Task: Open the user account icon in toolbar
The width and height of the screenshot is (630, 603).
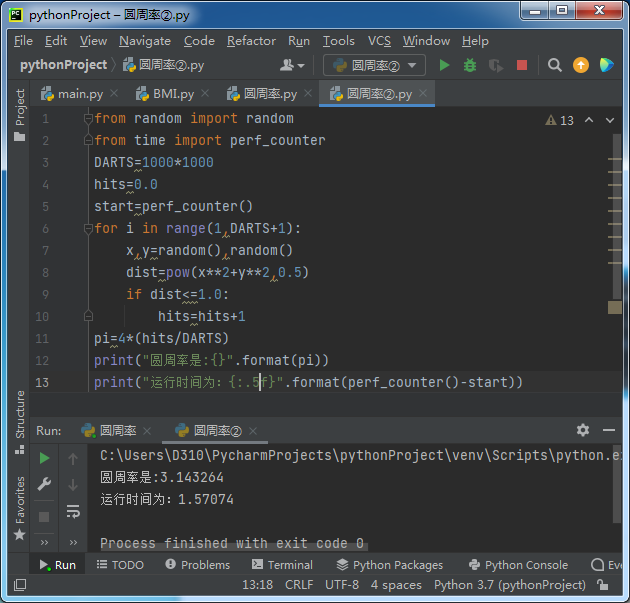Action: (292, 65)
